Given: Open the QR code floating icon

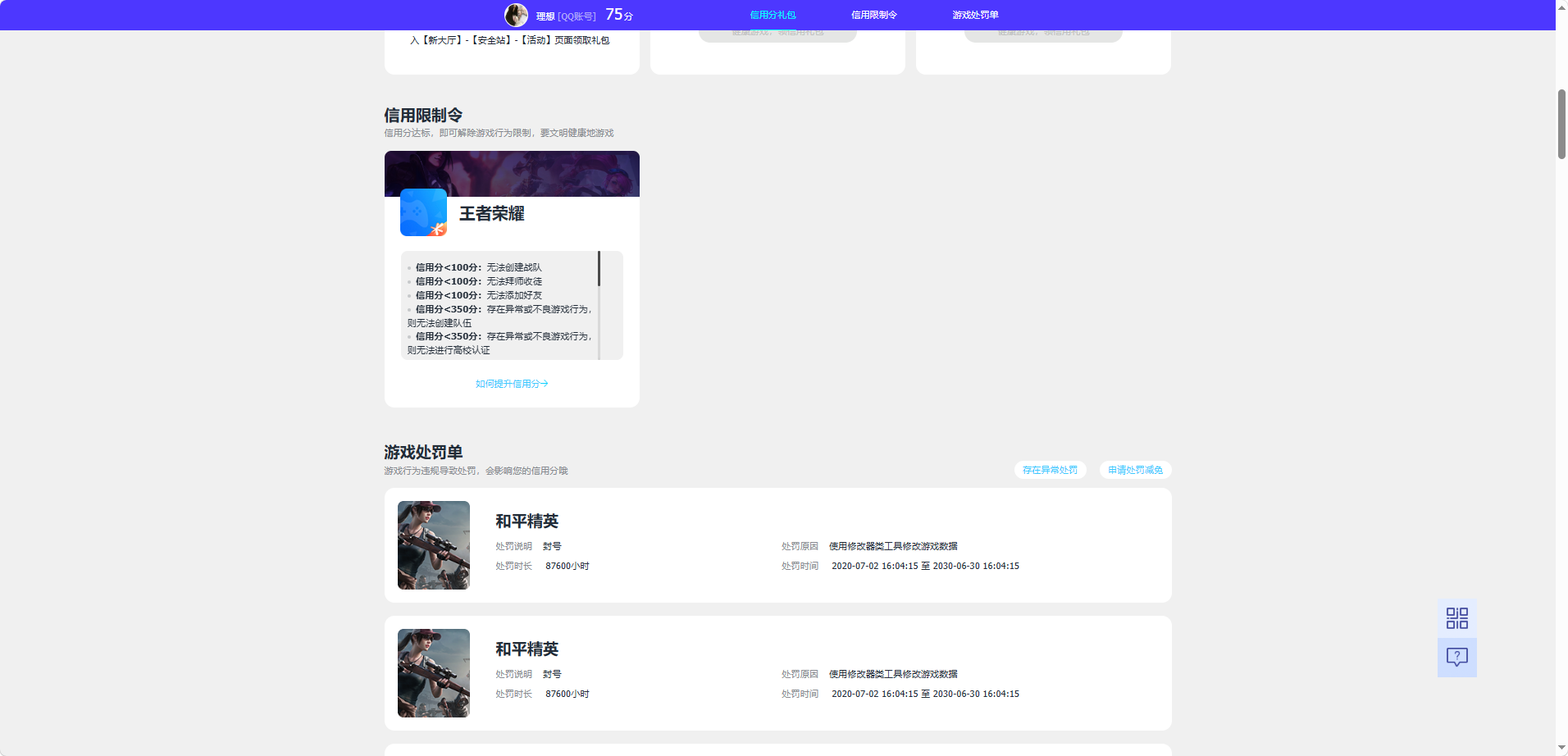Looking at the screenshot, I should (1456, 618).
